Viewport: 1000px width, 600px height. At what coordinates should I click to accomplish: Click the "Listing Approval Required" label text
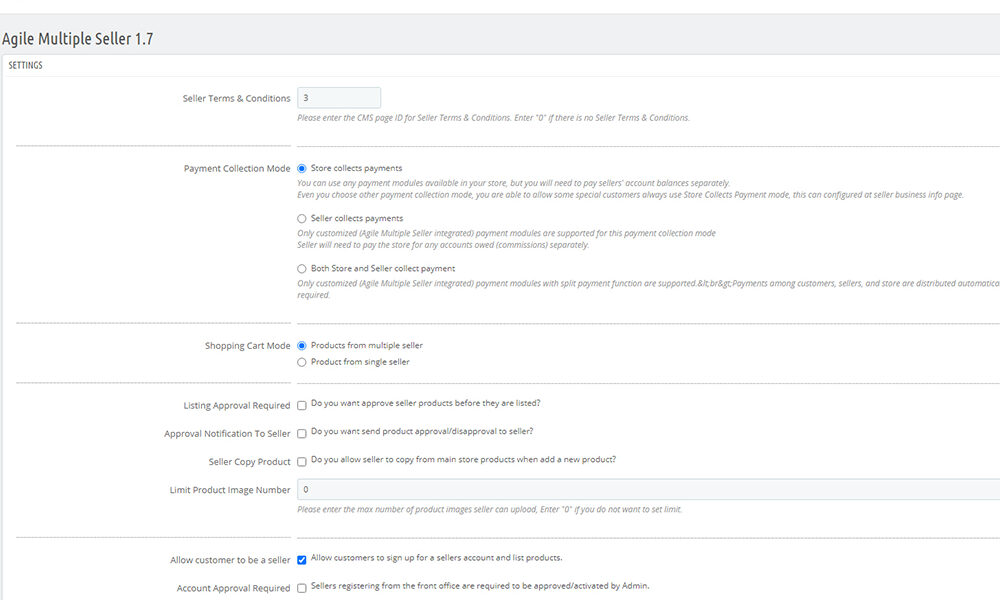(x=237, y=406)
